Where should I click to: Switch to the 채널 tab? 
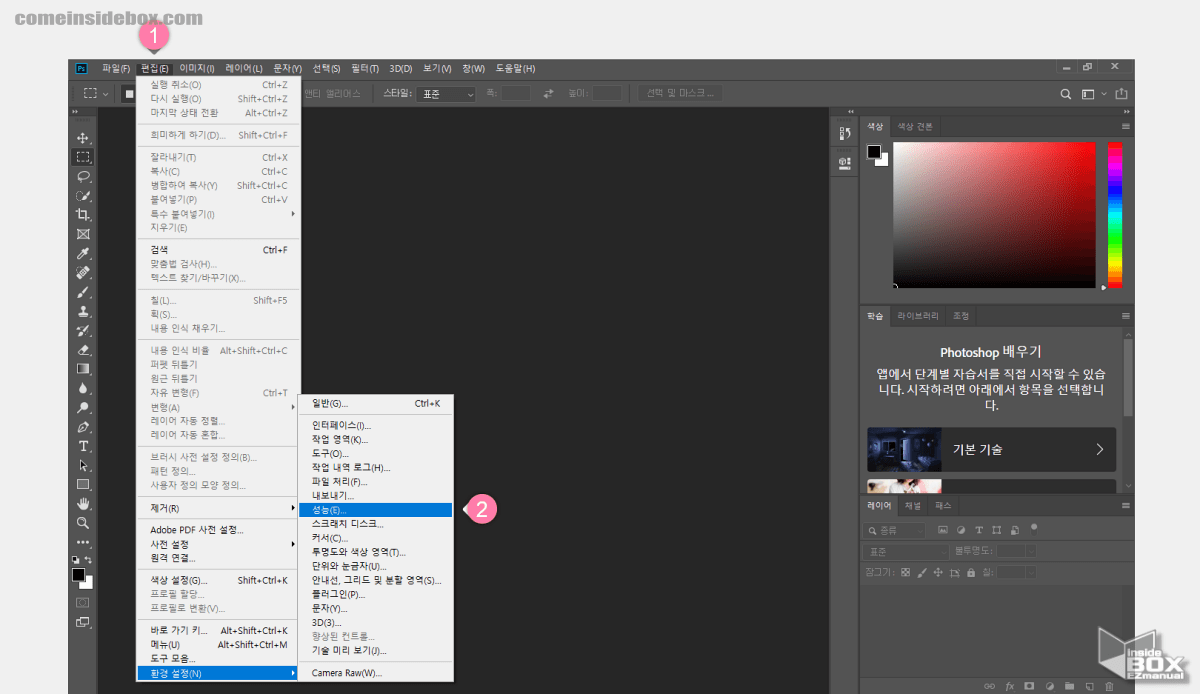click(912, 505)
